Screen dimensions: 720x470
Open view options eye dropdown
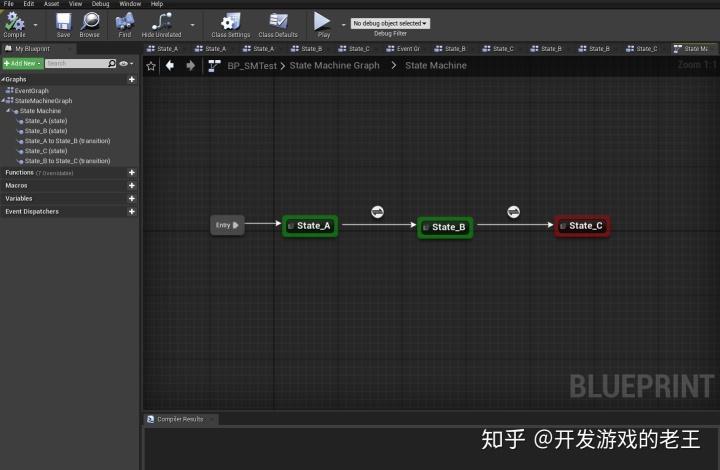click(x=126, y=63)
